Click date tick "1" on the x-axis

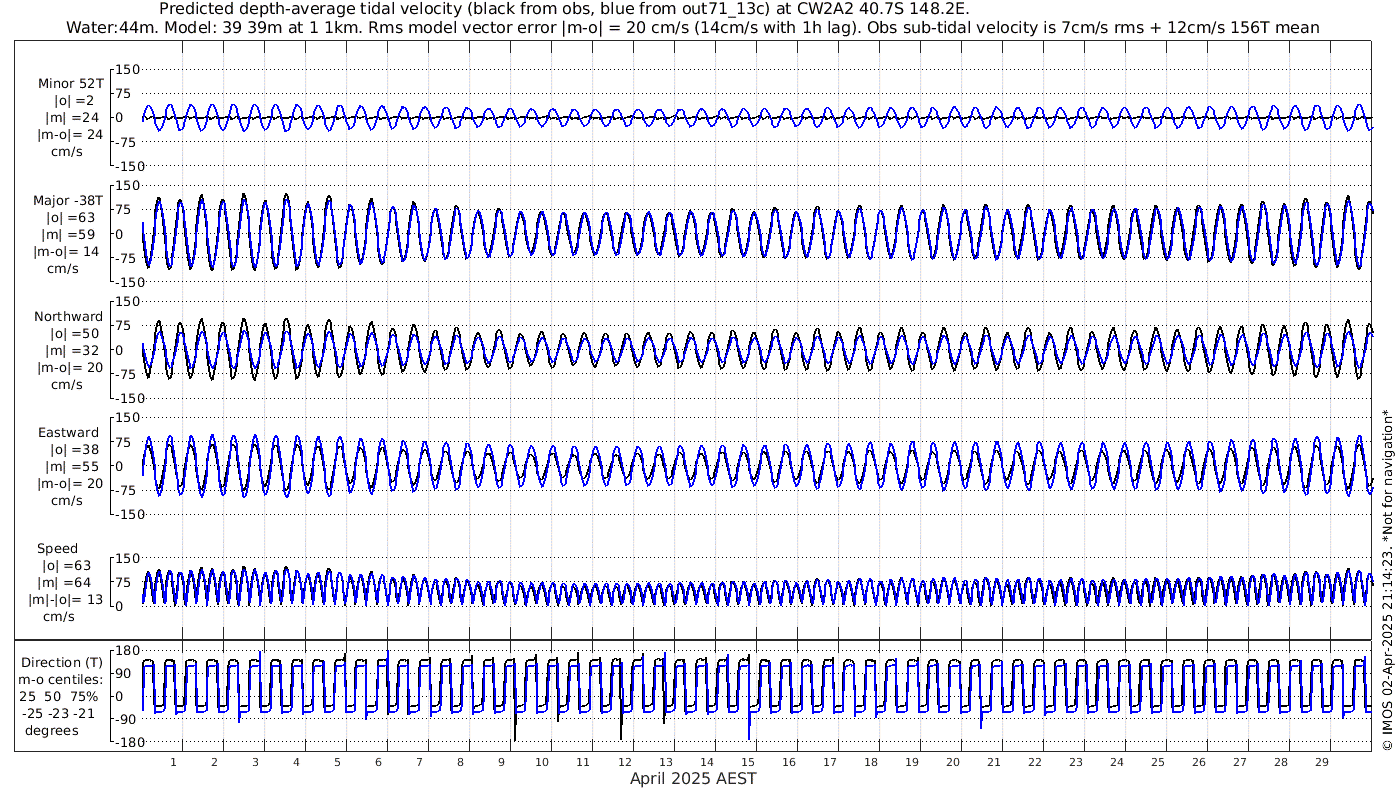coord(173,762)
